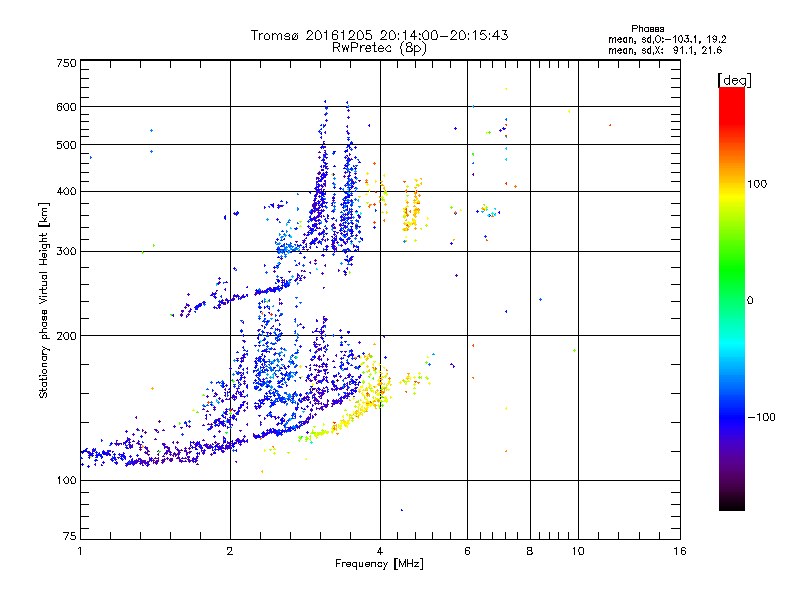Click the x-axis label '2'
The width and height of the screenshot is (800, 600).
(x=230, y=551)
